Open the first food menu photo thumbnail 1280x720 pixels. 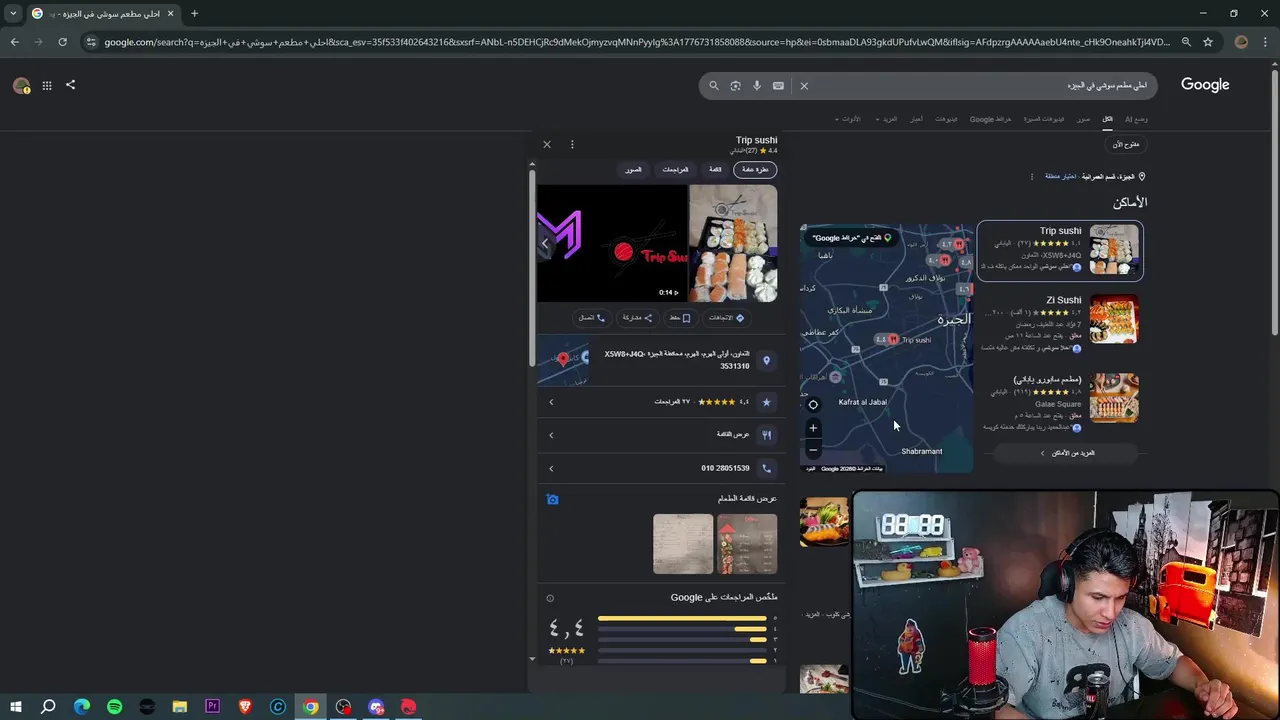pyautogui.click(x=747, y=544)
